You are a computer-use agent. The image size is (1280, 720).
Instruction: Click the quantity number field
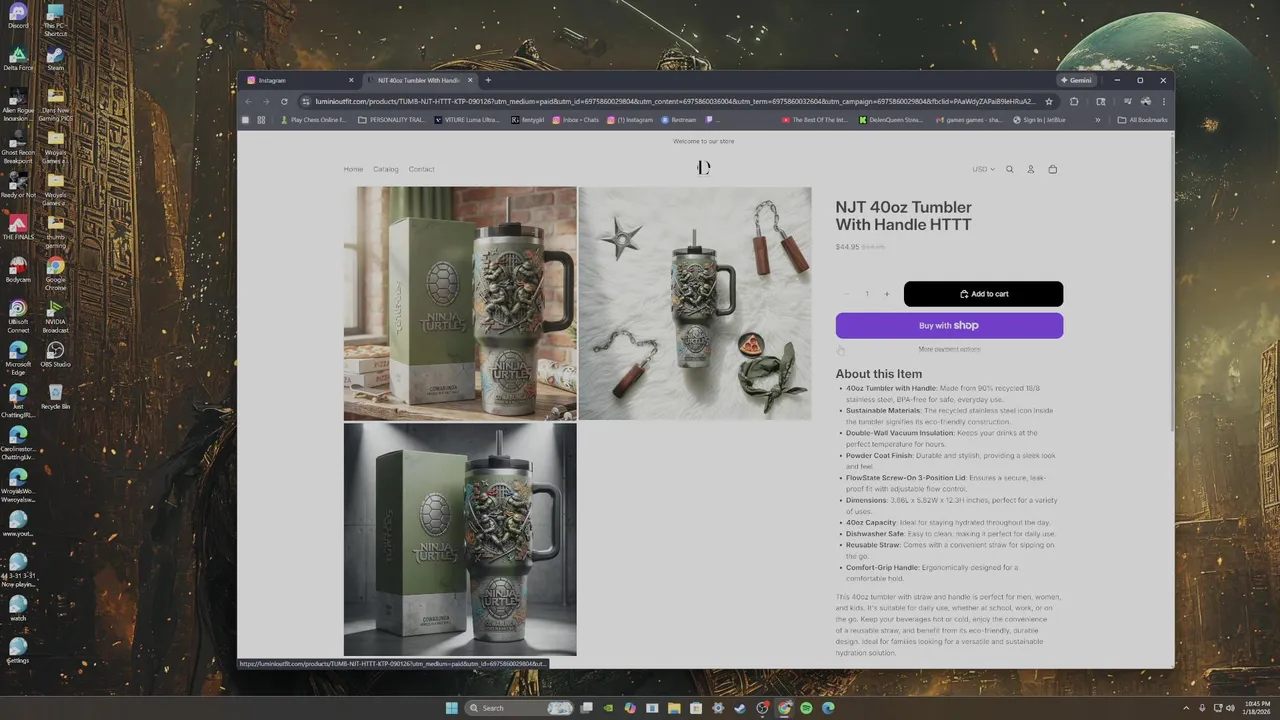pyautogui.click(x=867, y=294)
